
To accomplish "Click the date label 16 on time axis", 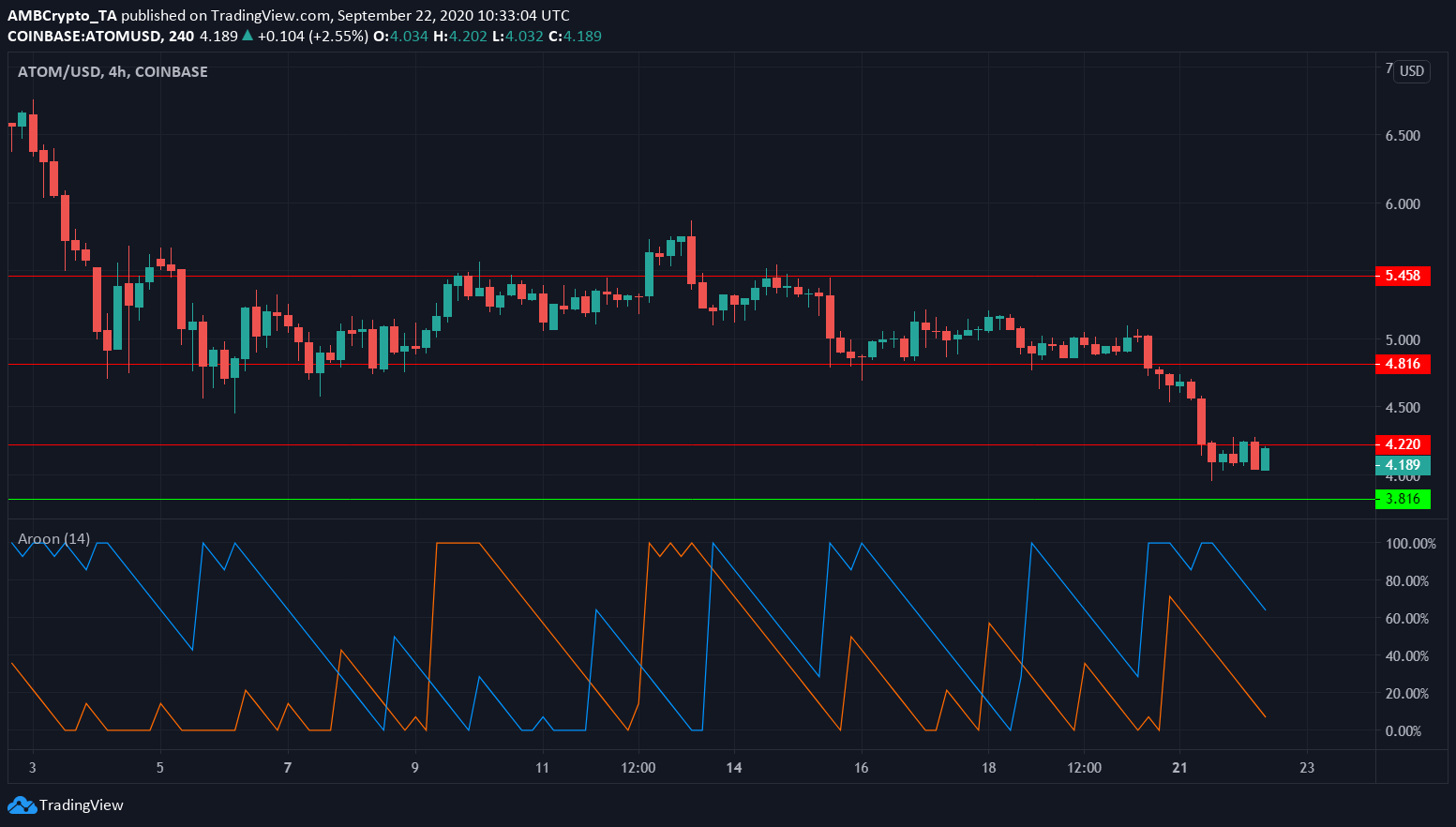I will [x=861, y=767].
